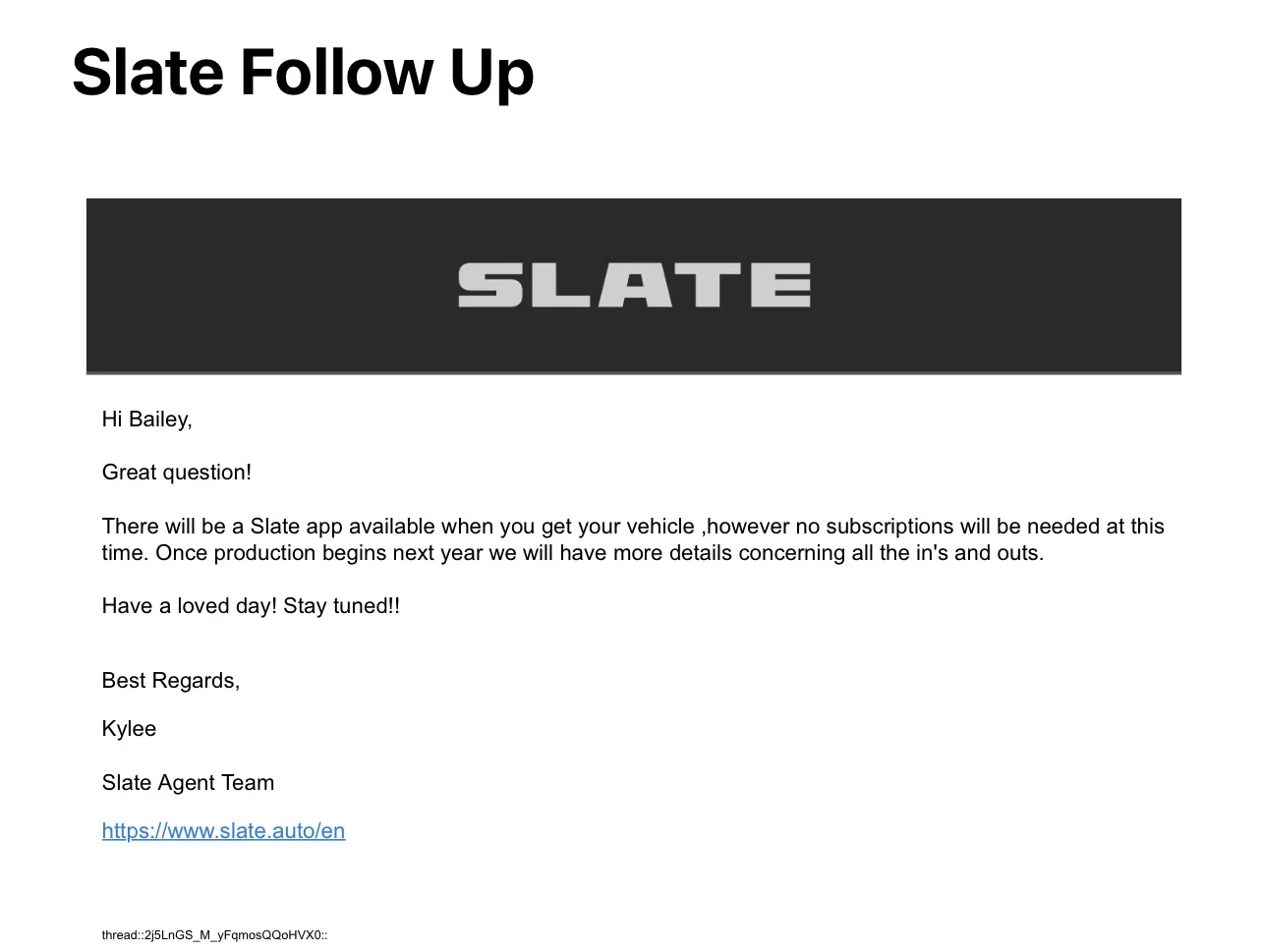Image resolution: width=1263 pixels, height=952 pixels.
Task: Click the "Hi Bailey," greeting line
Action: coord(147,420)
